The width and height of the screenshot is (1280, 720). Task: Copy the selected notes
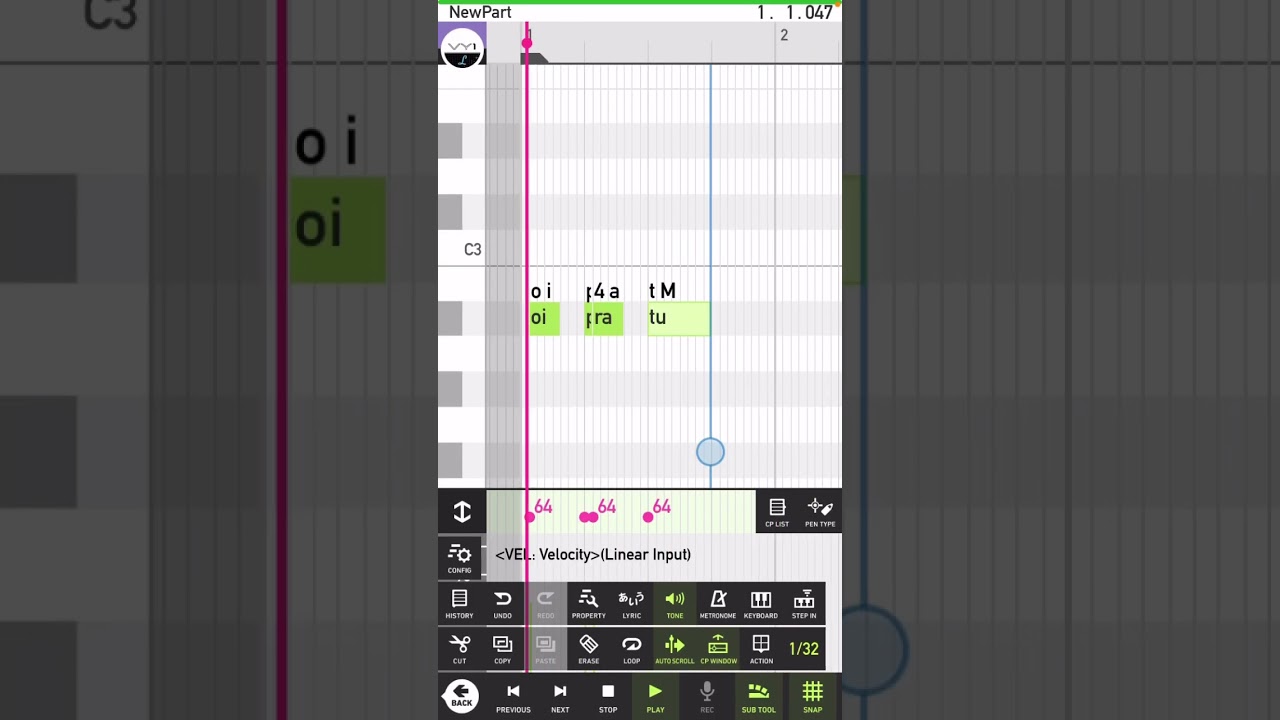click(x=502, y=649)
